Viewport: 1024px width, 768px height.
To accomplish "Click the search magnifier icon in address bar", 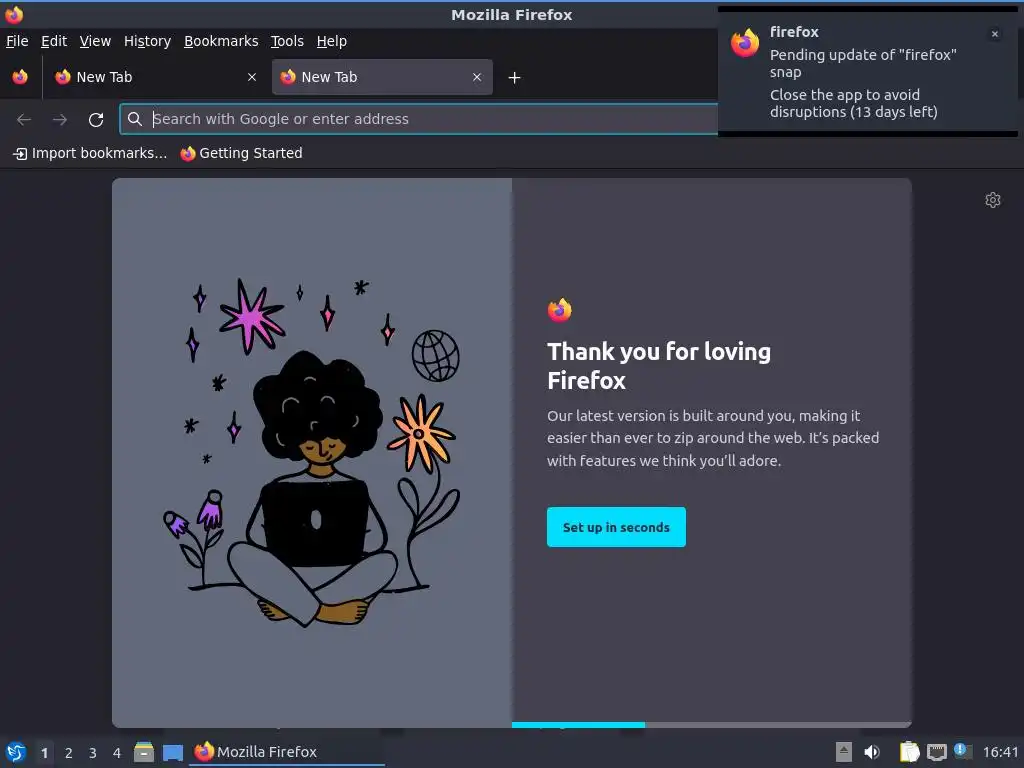I will tap(135, 119).
